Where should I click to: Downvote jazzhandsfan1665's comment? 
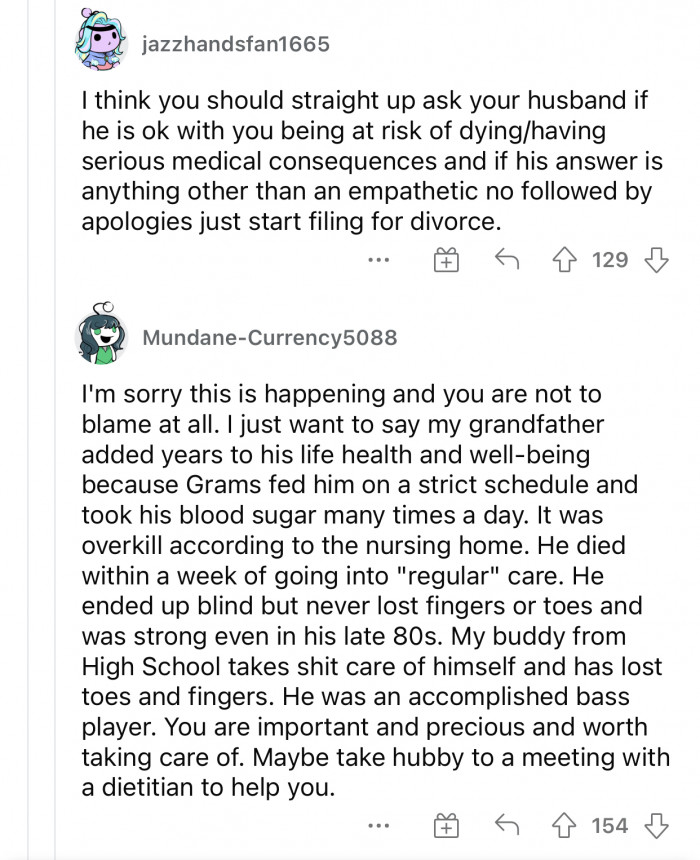click(655, 259)
